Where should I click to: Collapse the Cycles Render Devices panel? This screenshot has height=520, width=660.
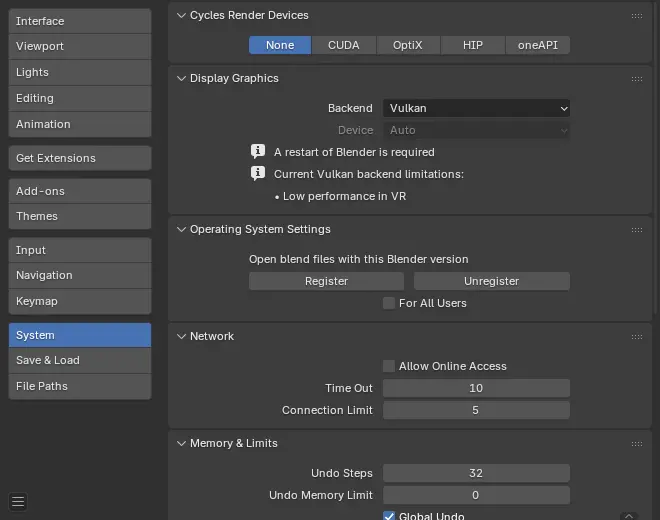tap(181, 16)
